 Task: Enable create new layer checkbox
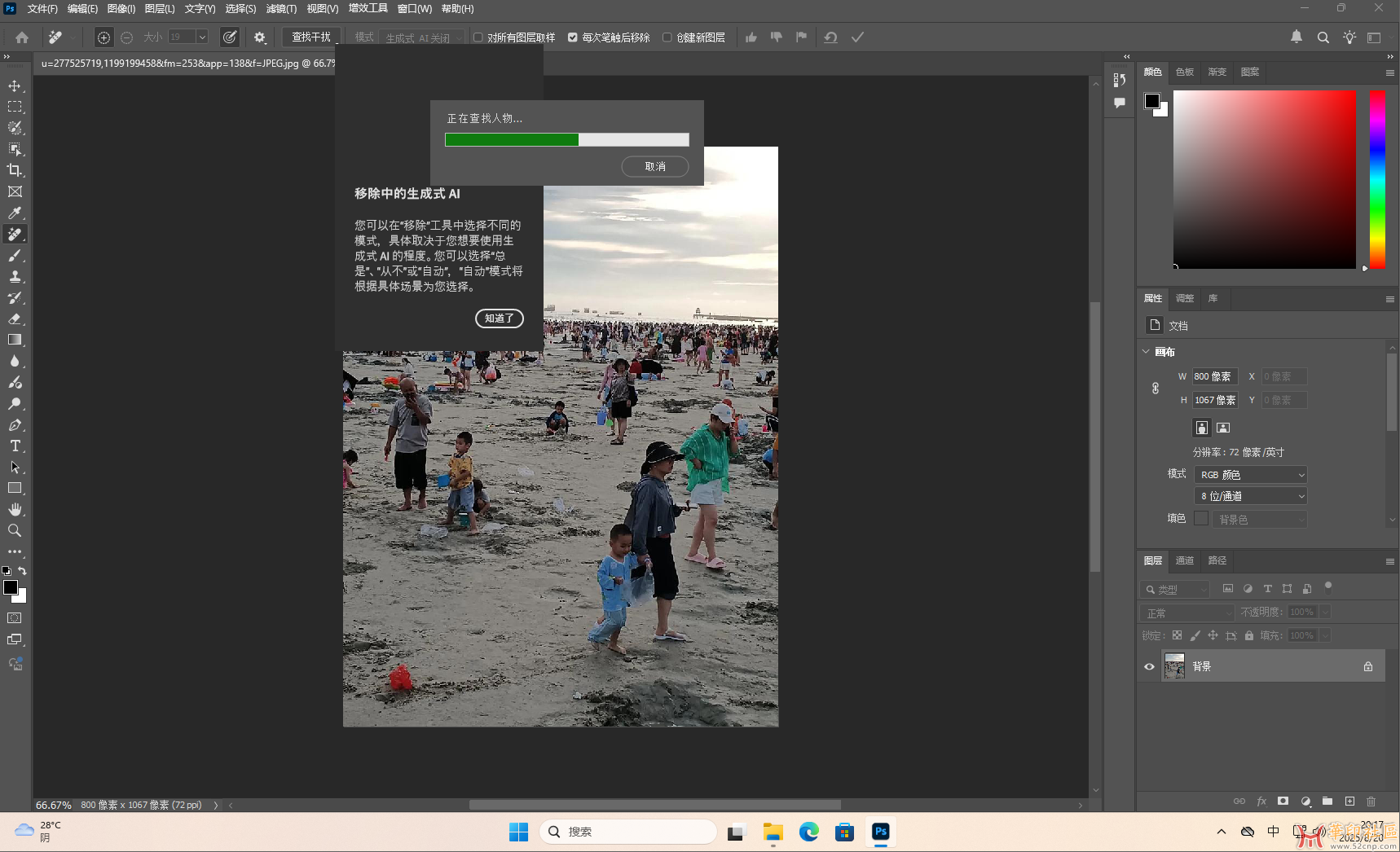tap(667, 37)
